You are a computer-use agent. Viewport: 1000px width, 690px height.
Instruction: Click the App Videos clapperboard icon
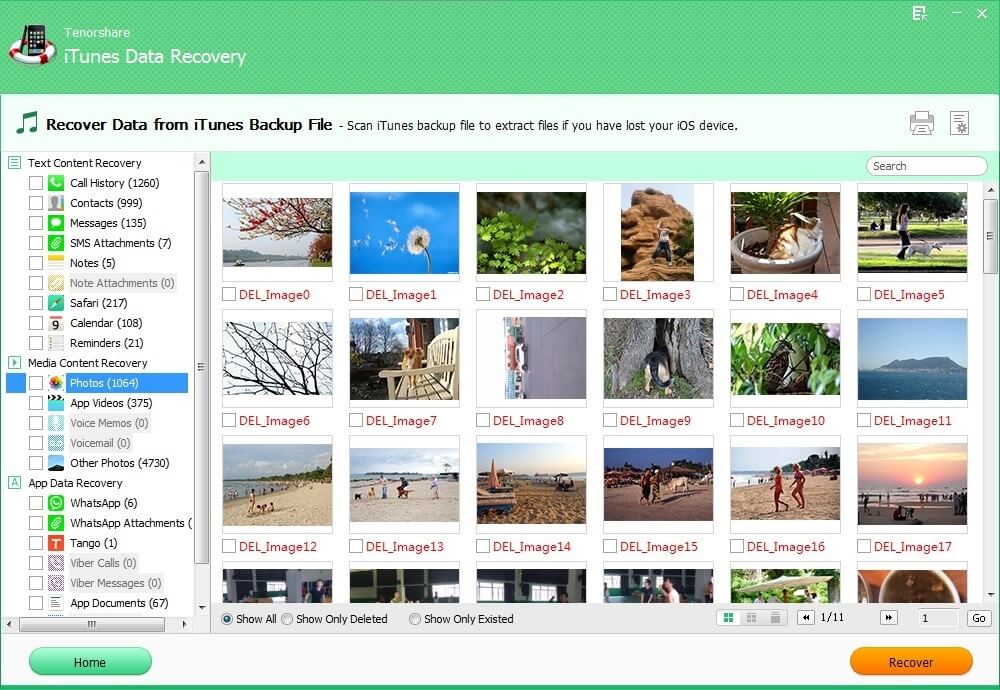click(x=56, y=402)
